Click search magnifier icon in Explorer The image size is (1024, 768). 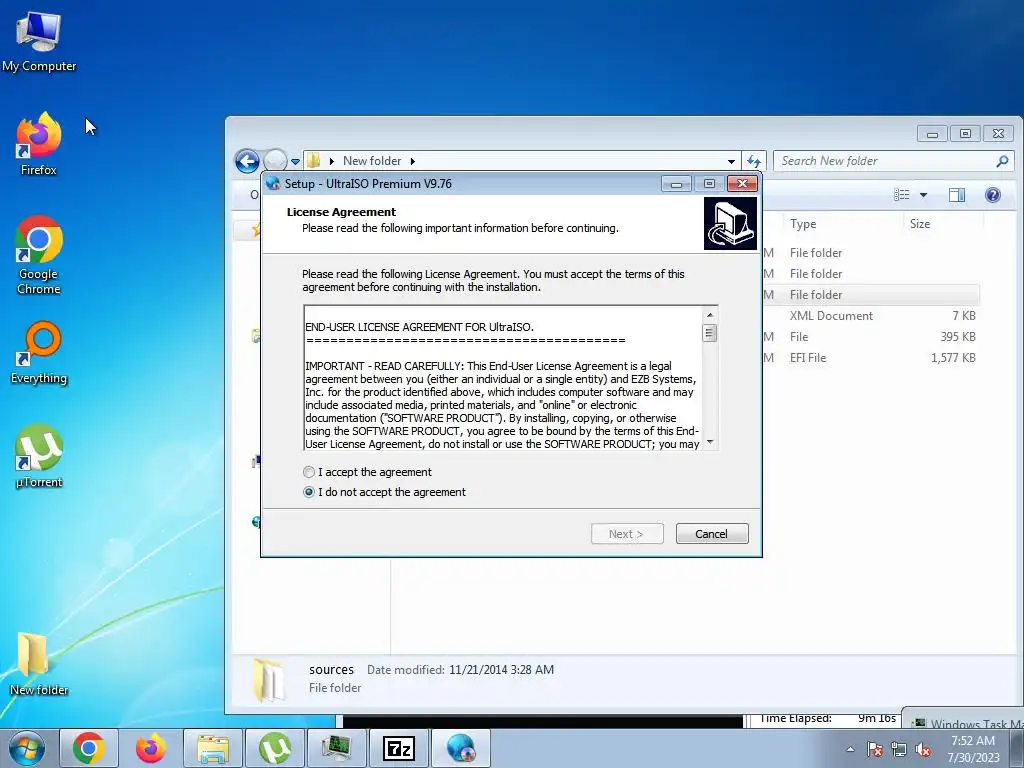[x=1002, y=161]
